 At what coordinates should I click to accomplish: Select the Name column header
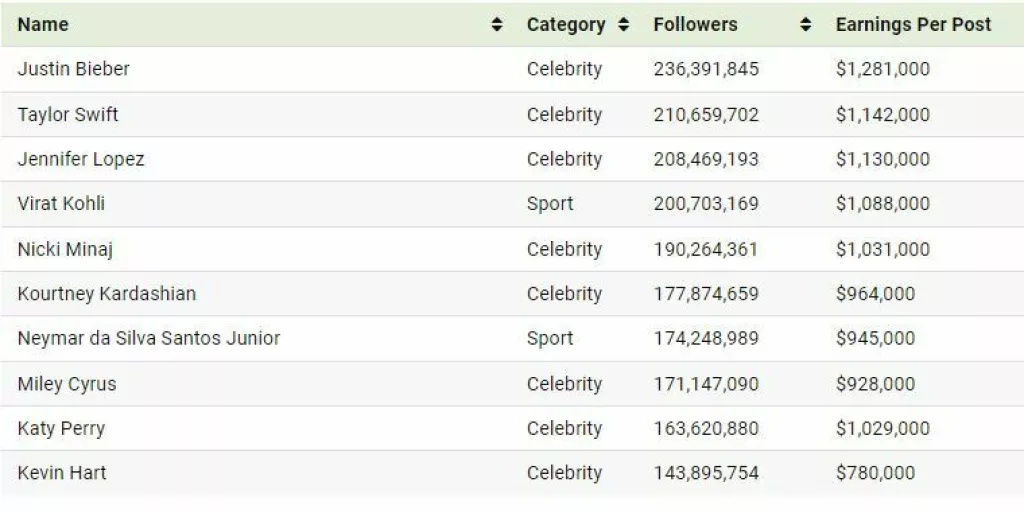tap(43, 25)
